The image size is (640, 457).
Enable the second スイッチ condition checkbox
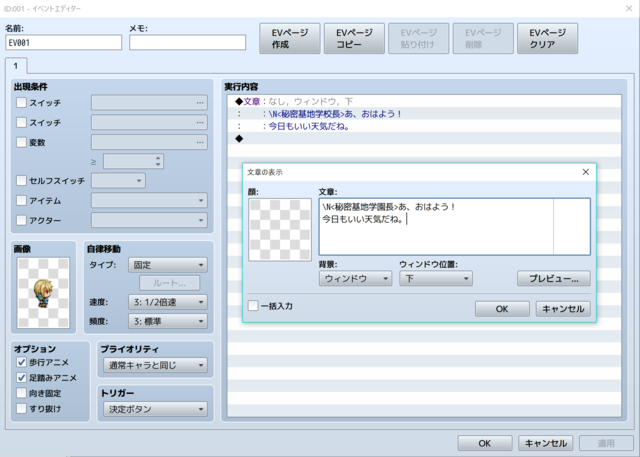[21, 122]
